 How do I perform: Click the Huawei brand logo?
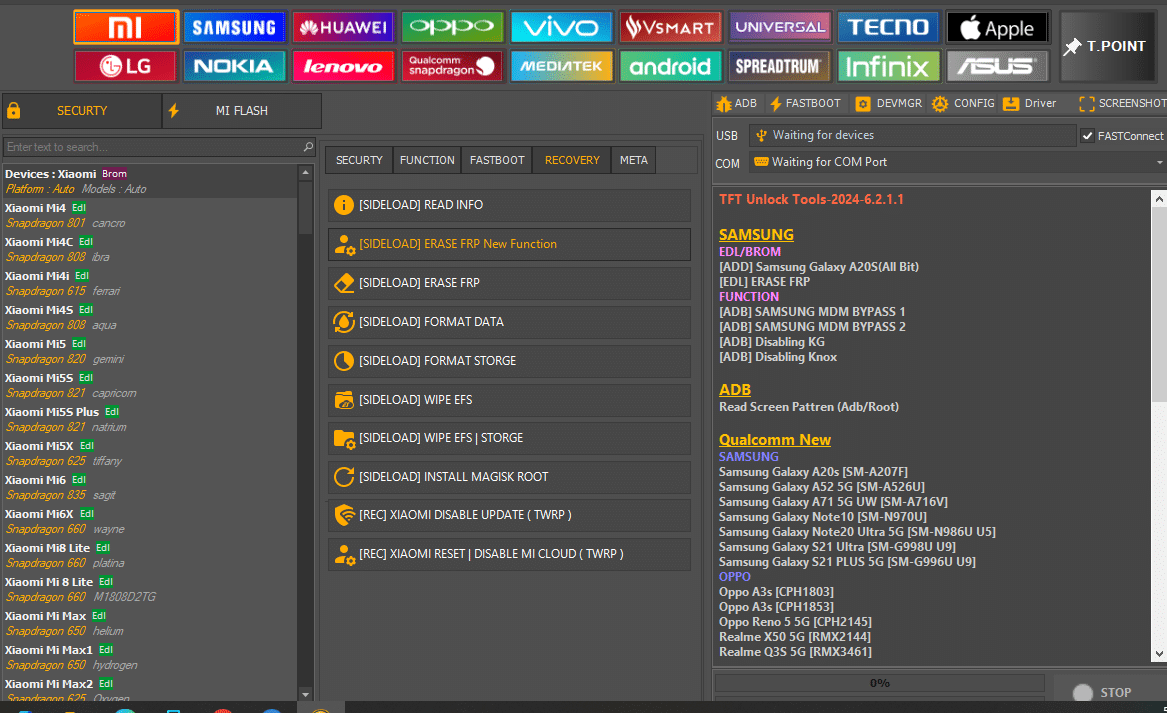pos(343,27)
